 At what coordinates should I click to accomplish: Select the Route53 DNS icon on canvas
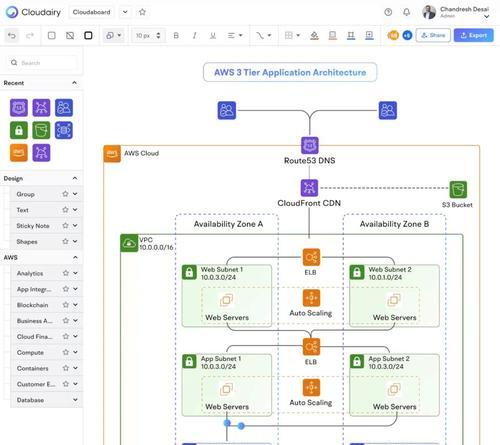pos(310,145)
